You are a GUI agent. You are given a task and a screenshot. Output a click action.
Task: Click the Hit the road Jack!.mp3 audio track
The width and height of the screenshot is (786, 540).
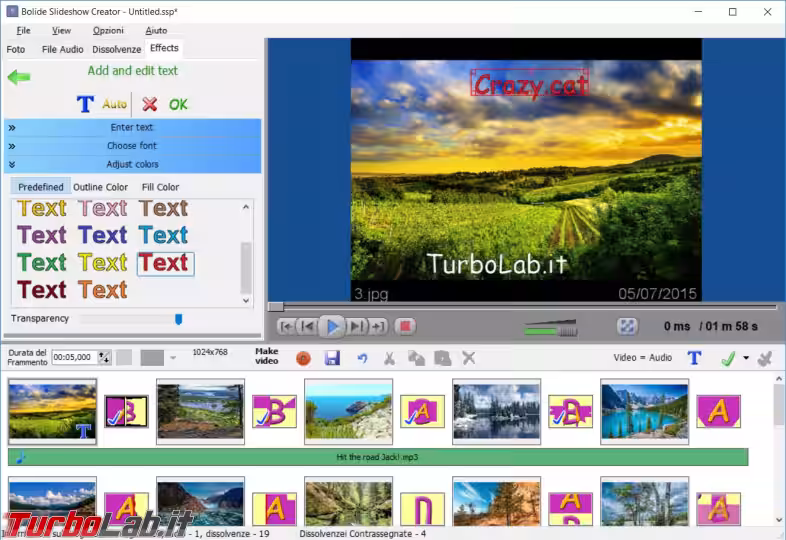(378, 457)
